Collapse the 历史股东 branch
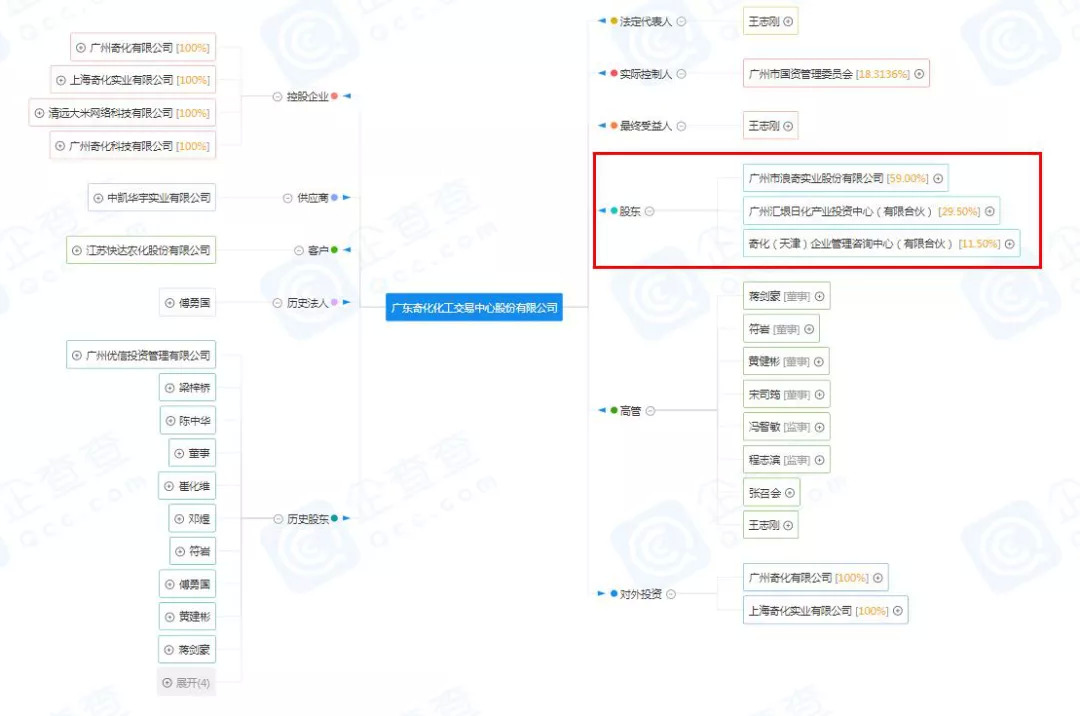Image resolution: width=1080 pixels, height=716 pixels. click(278, 519)
